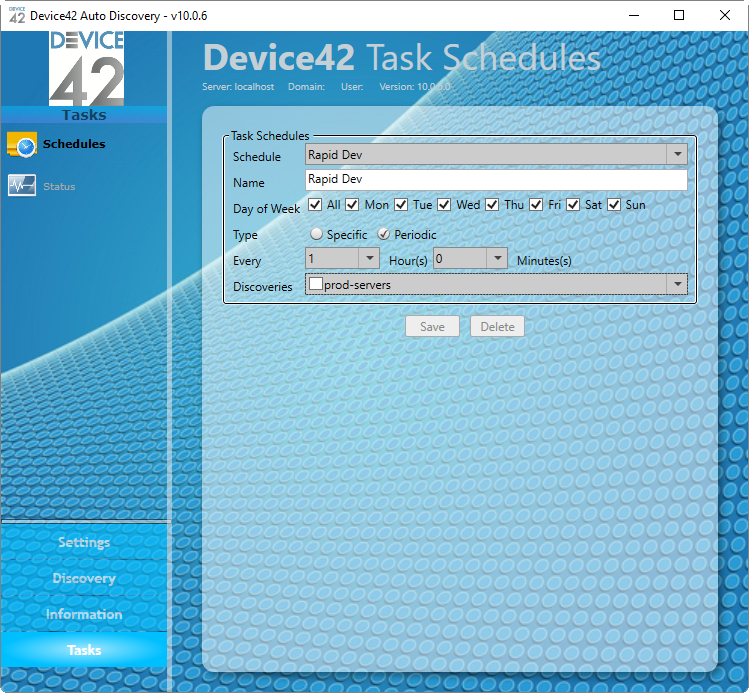The image size is (749, 693).
Task: Open the Schedule dropdown showing Rapid Dev
Action: [496, 154]
